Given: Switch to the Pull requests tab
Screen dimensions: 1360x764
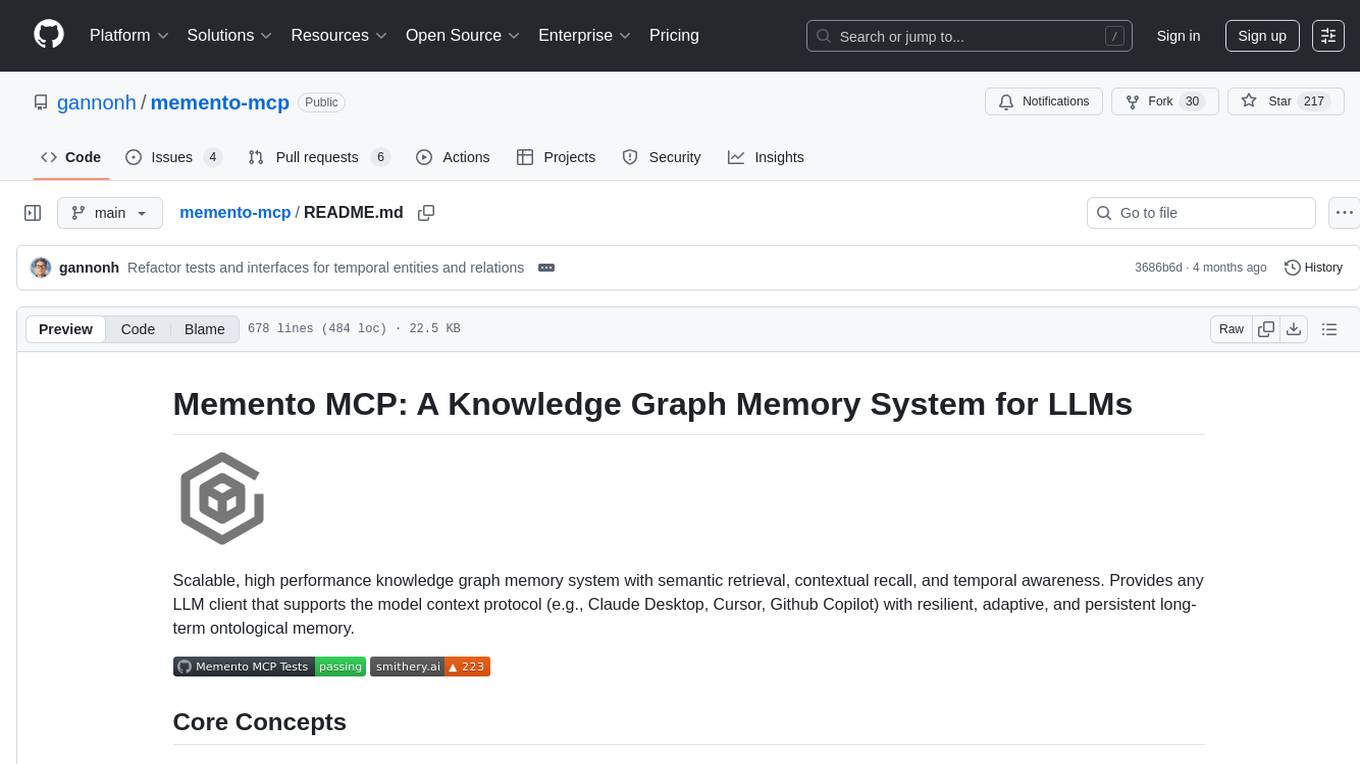Looking at the screenshot, I should pyautogui.click(x=319, y=157).
